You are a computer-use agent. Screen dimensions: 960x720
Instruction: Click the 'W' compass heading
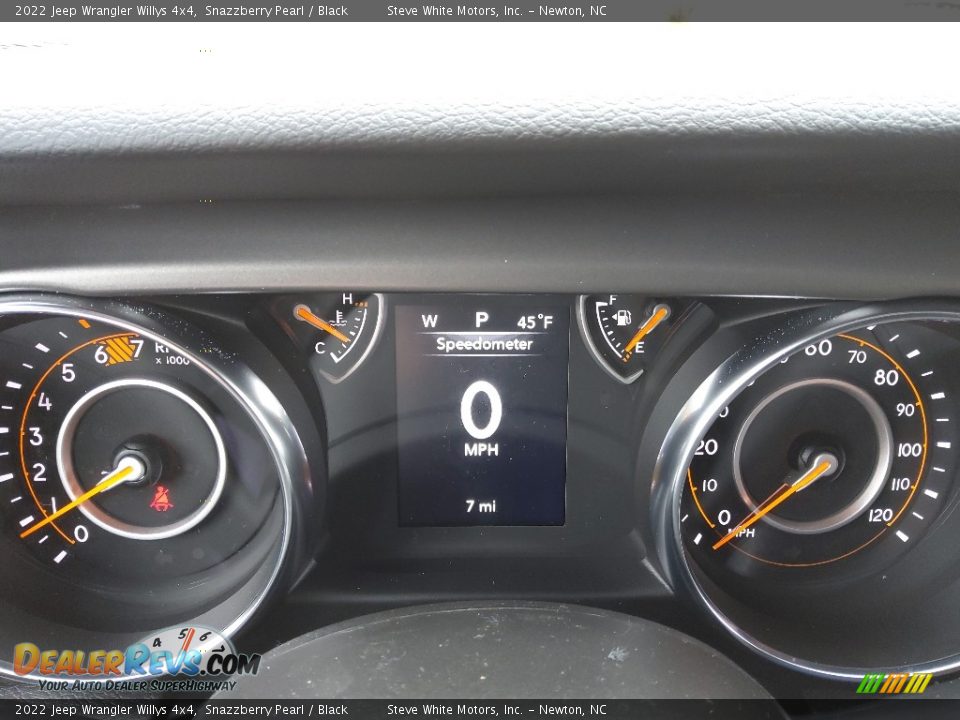point(429,321)
